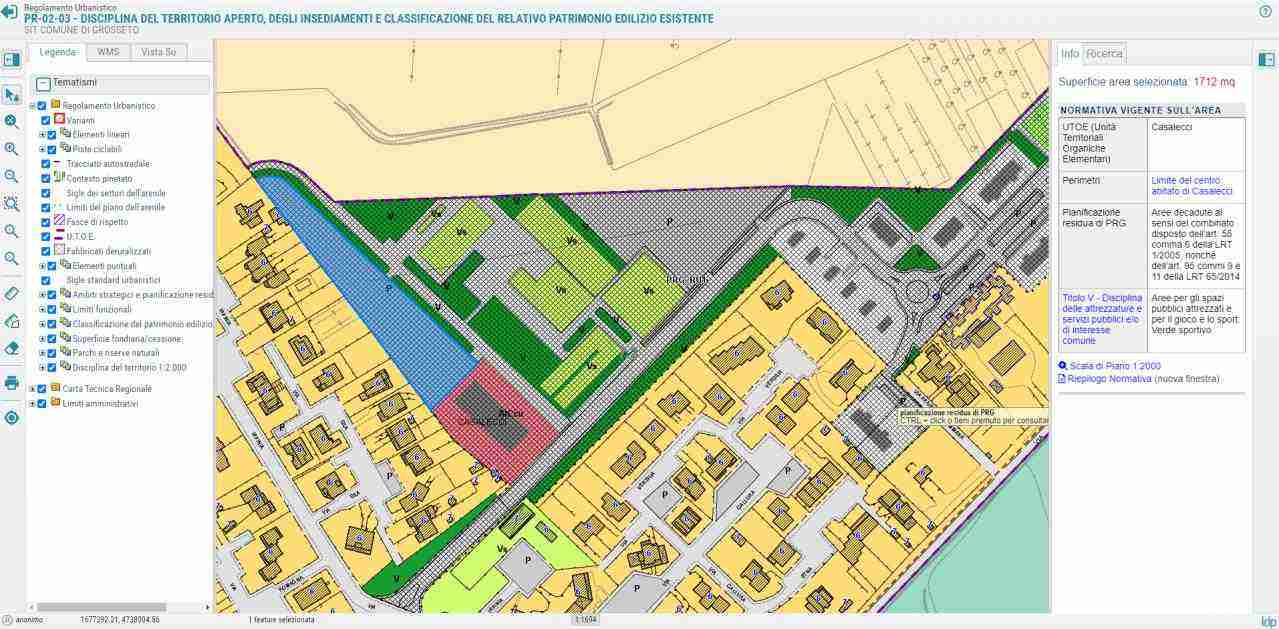The height and width of the screenshot is (629, 1279).
Task: Switch to the WMS tab
Action: pyautogui.click(x=108, y=52)
